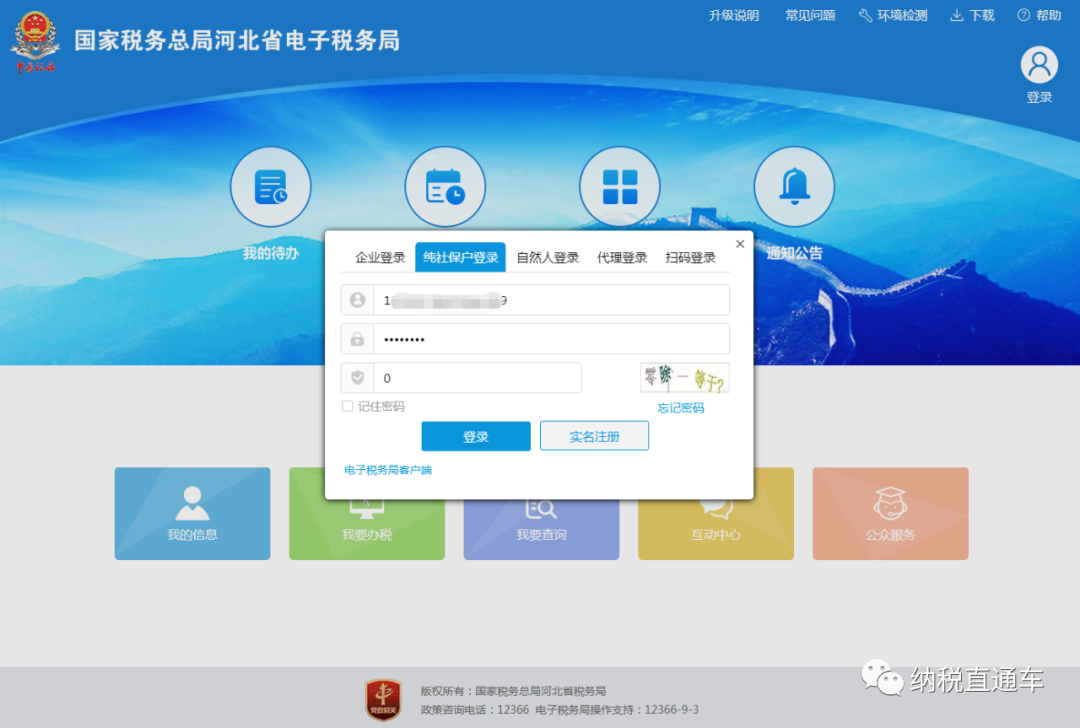Open the 互动中心 tile
1080x728 pixels.
(716, 529)
